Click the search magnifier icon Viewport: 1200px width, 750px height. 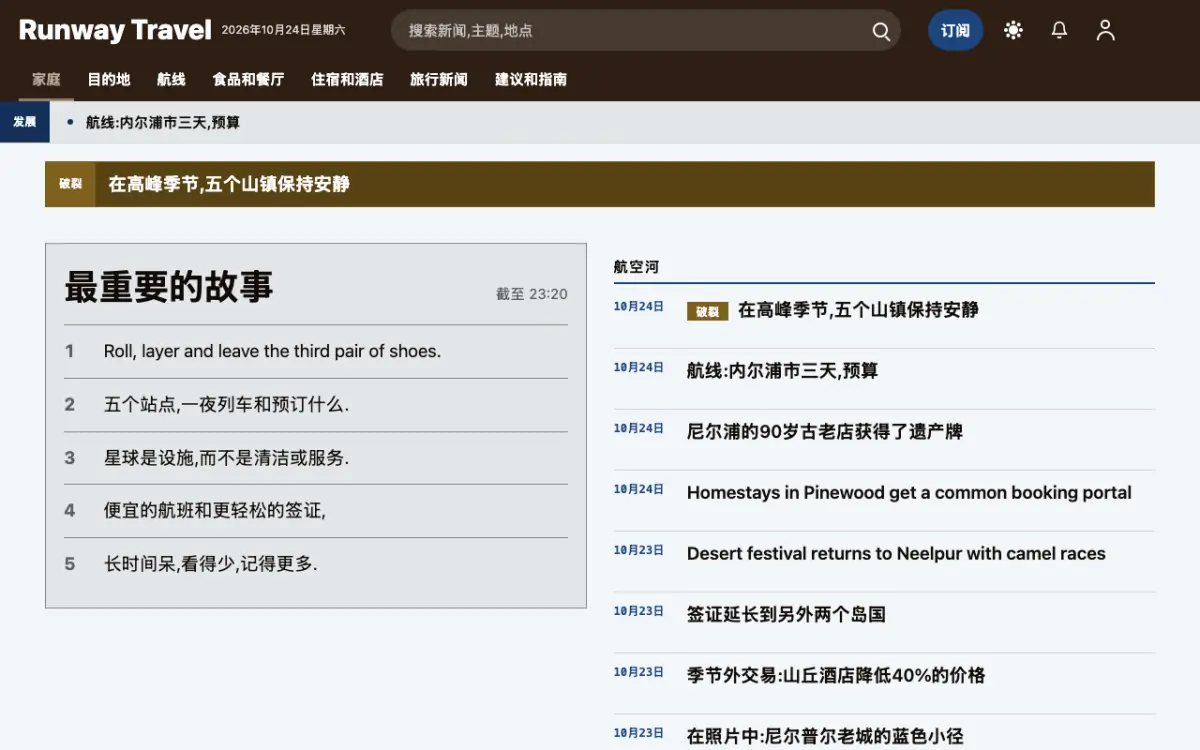pos(881,31)
